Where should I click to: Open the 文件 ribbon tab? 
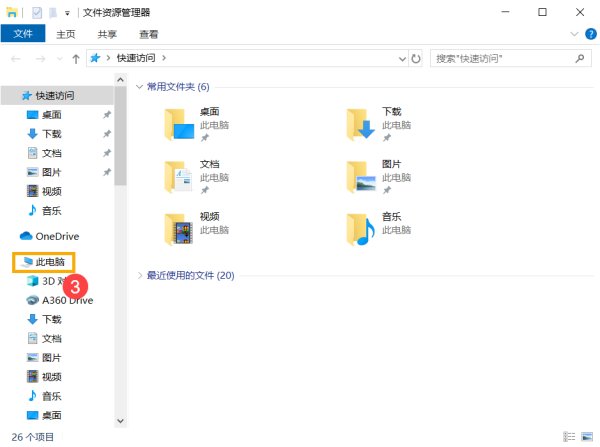23,34
